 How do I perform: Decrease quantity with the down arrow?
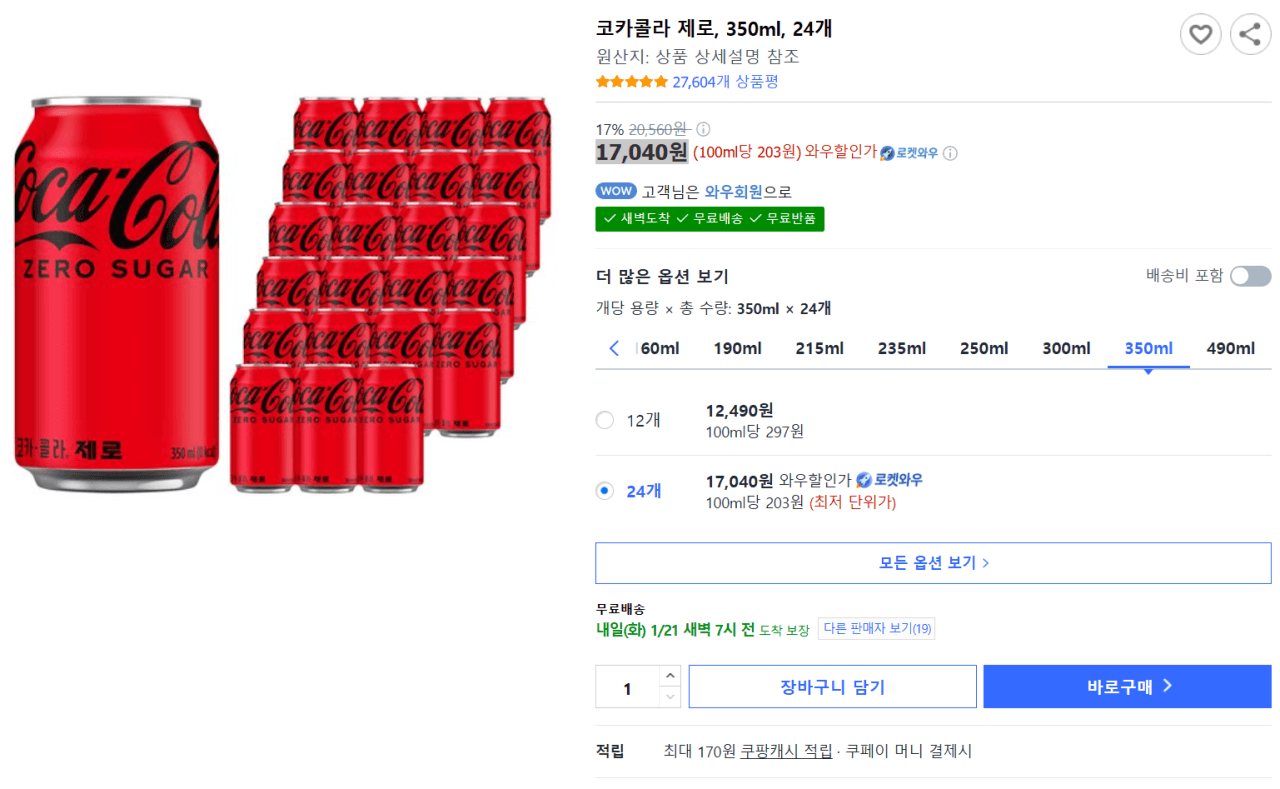click(670, 697)
